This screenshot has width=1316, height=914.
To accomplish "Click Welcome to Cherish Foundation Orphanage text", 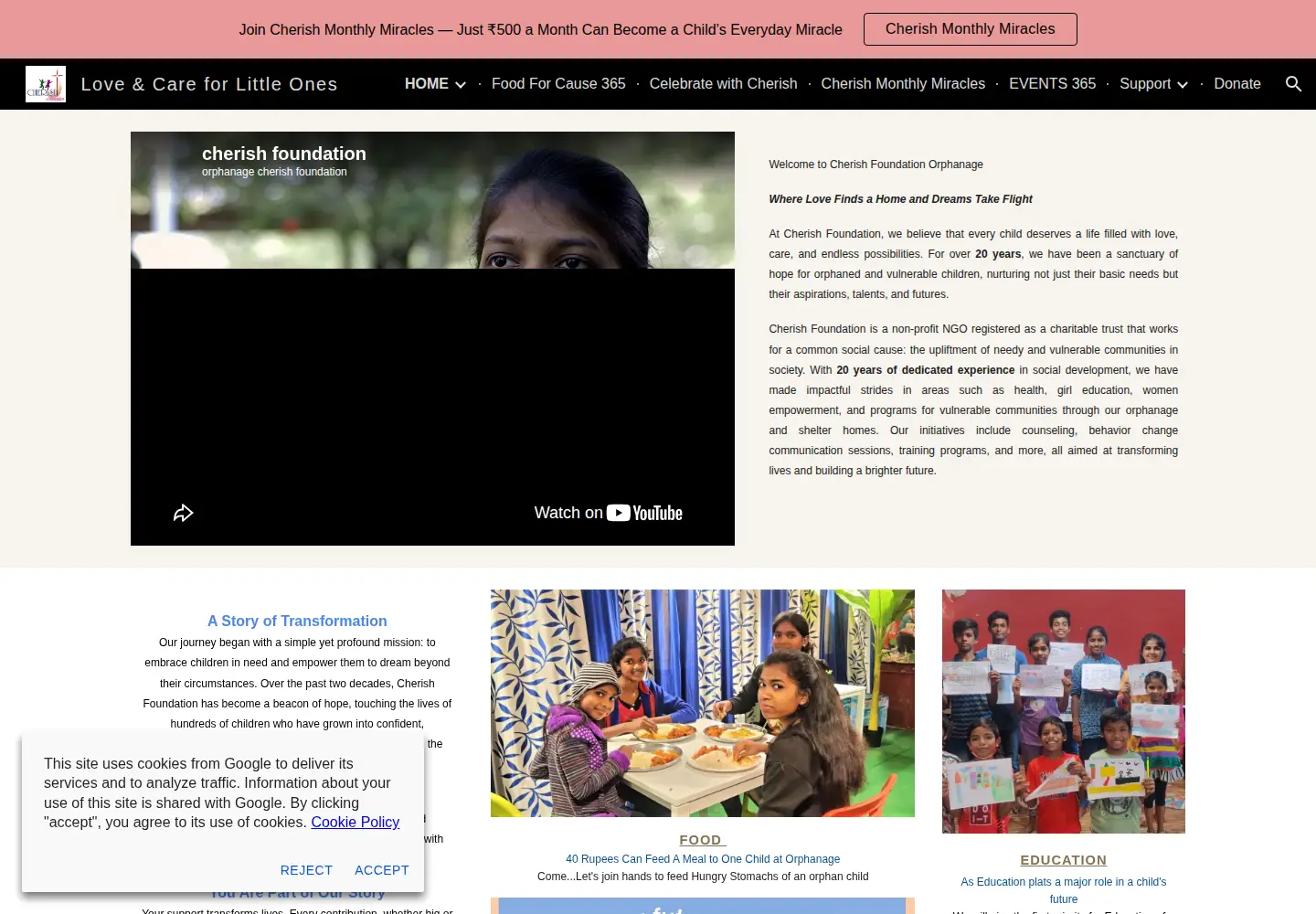I will tap(876, 165).
